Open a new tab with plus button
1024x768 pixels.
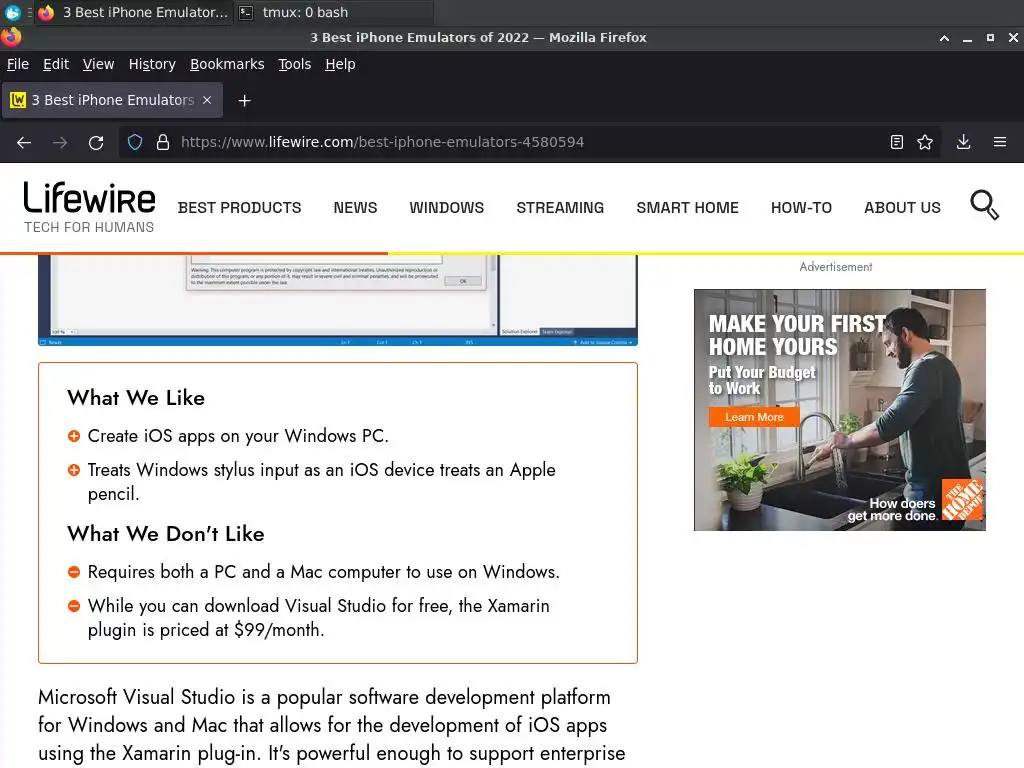[244, 101]
